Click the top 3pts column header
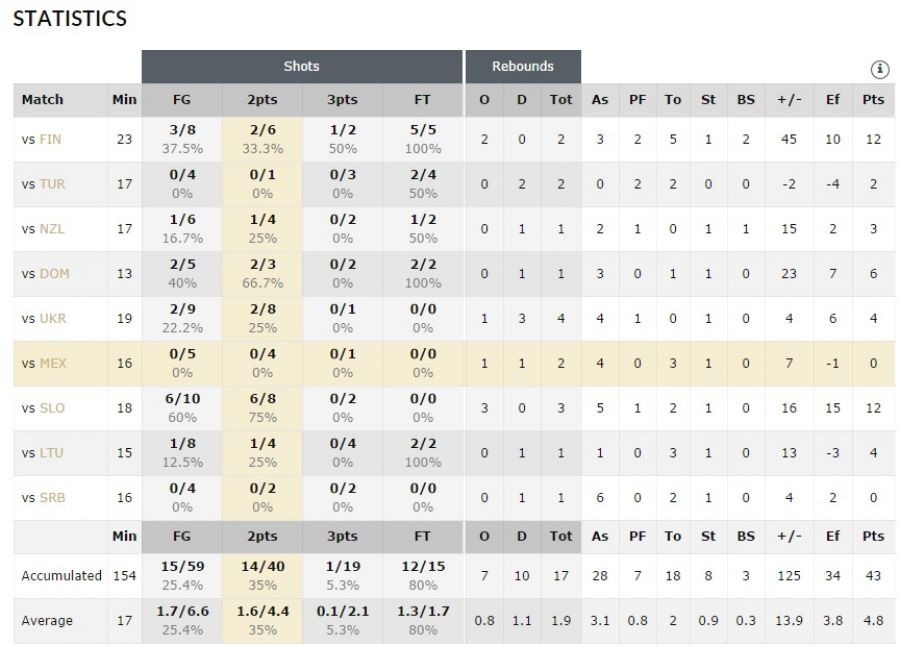Screen dimensions: 900x646 (342, 100)
